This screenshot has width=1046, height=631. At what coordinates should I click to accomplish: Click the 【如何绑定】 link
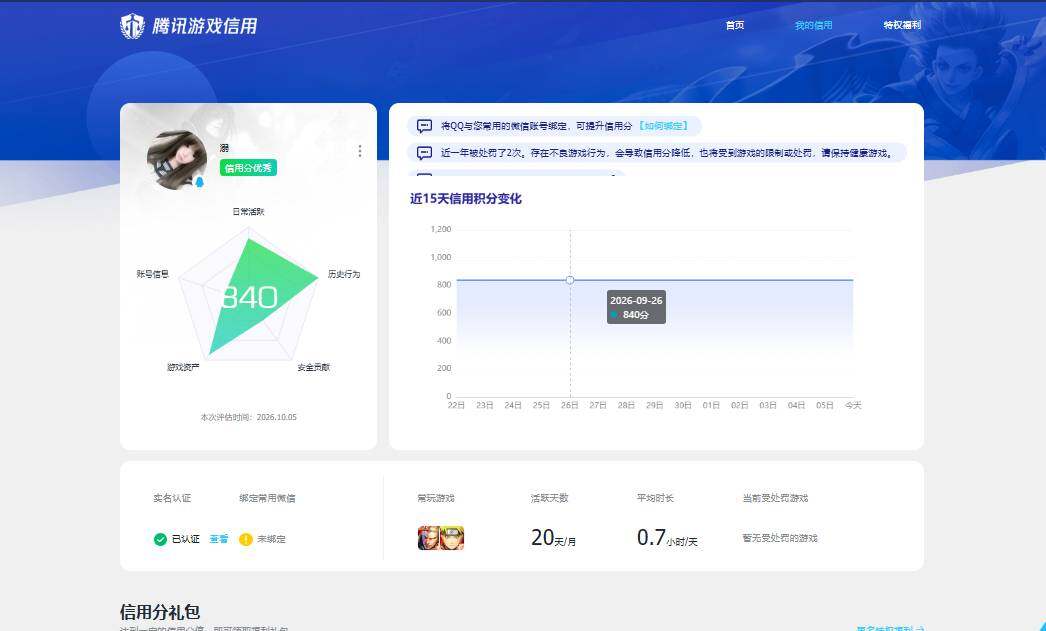tap(662, 126)
